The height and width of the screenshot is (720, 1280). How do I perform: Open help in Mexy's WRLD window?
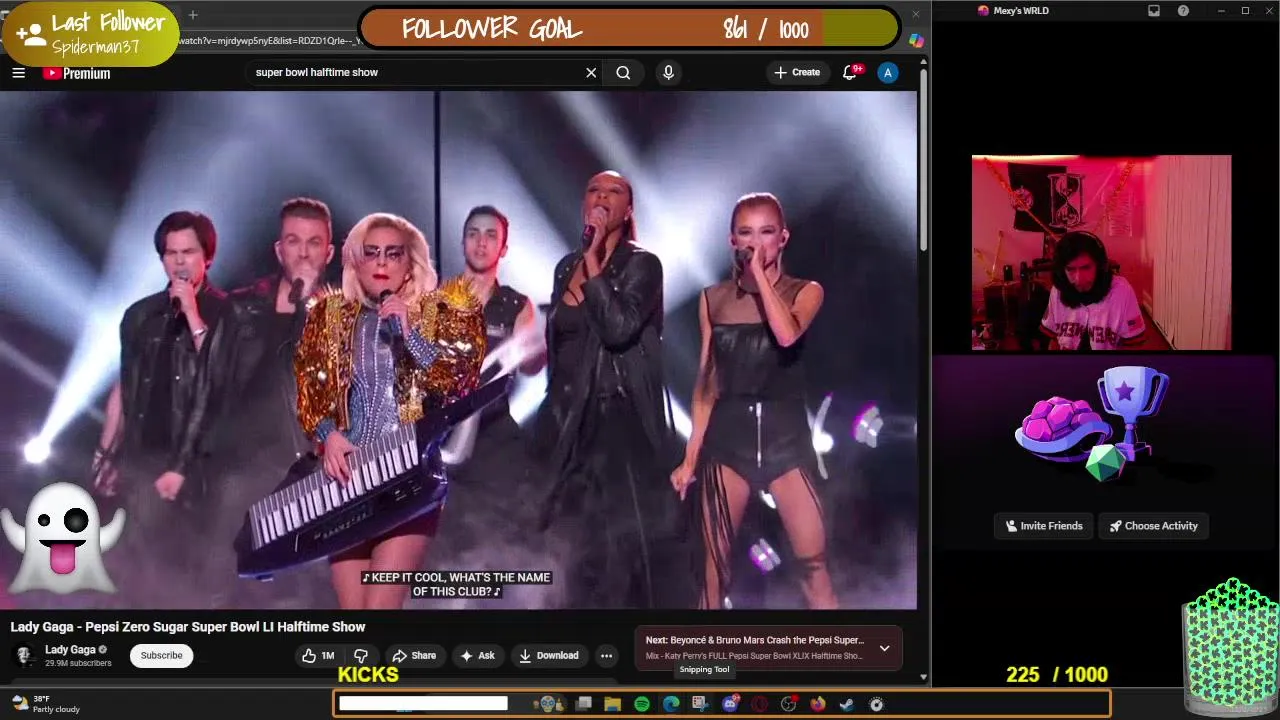click(1184, 11)
